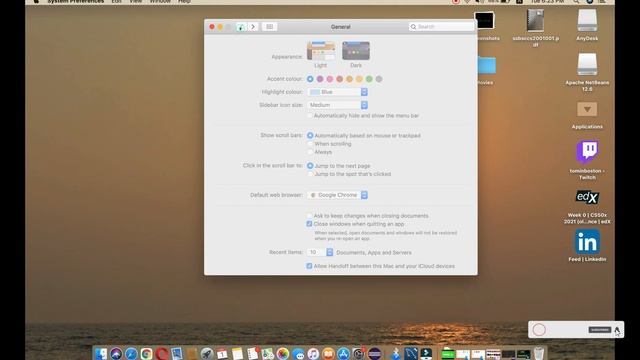This screenshot has width=640, height=360.
Task: Choose Jump to the next page
Action: (310, 166)
